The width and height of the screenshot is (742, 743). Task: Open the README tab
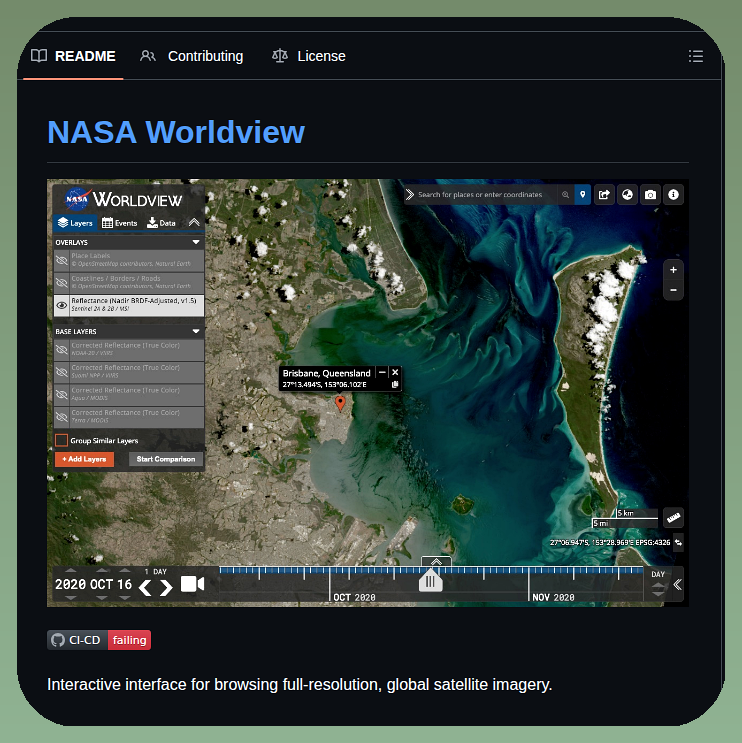(x=73, y=56)
